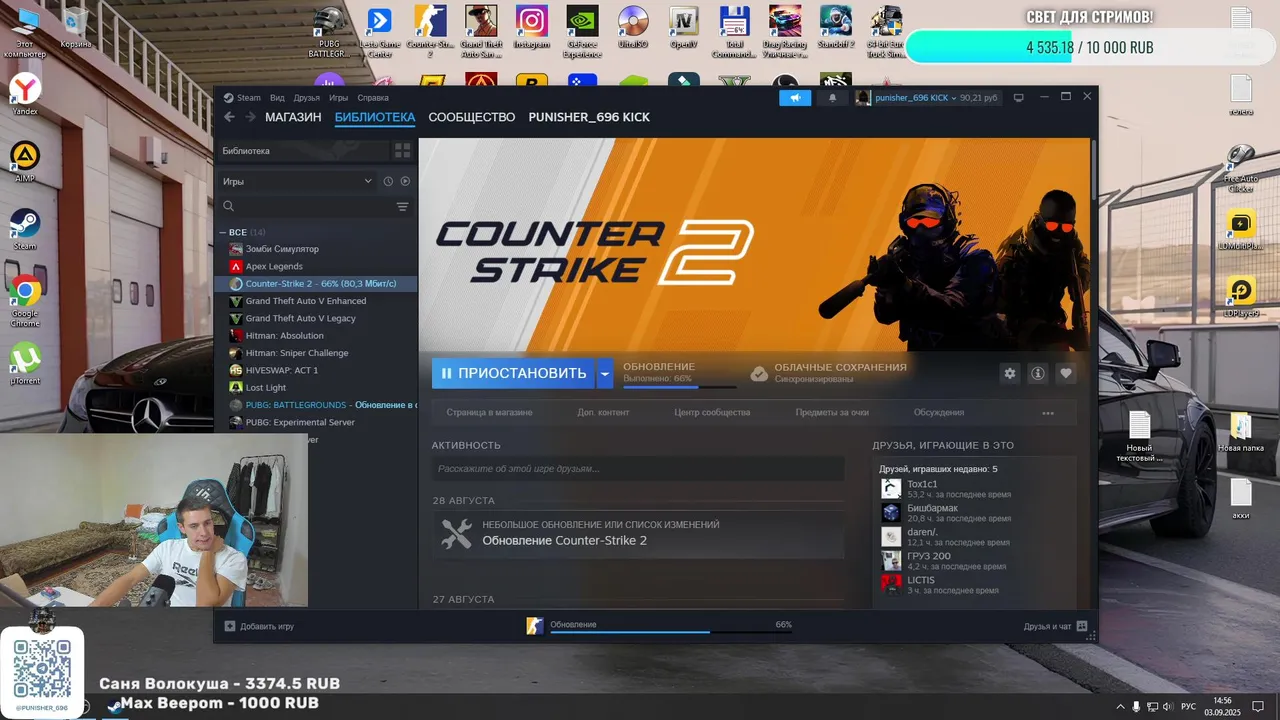
Task: Go forward with the Steam forward arrow
Action: tap(251, 117)
